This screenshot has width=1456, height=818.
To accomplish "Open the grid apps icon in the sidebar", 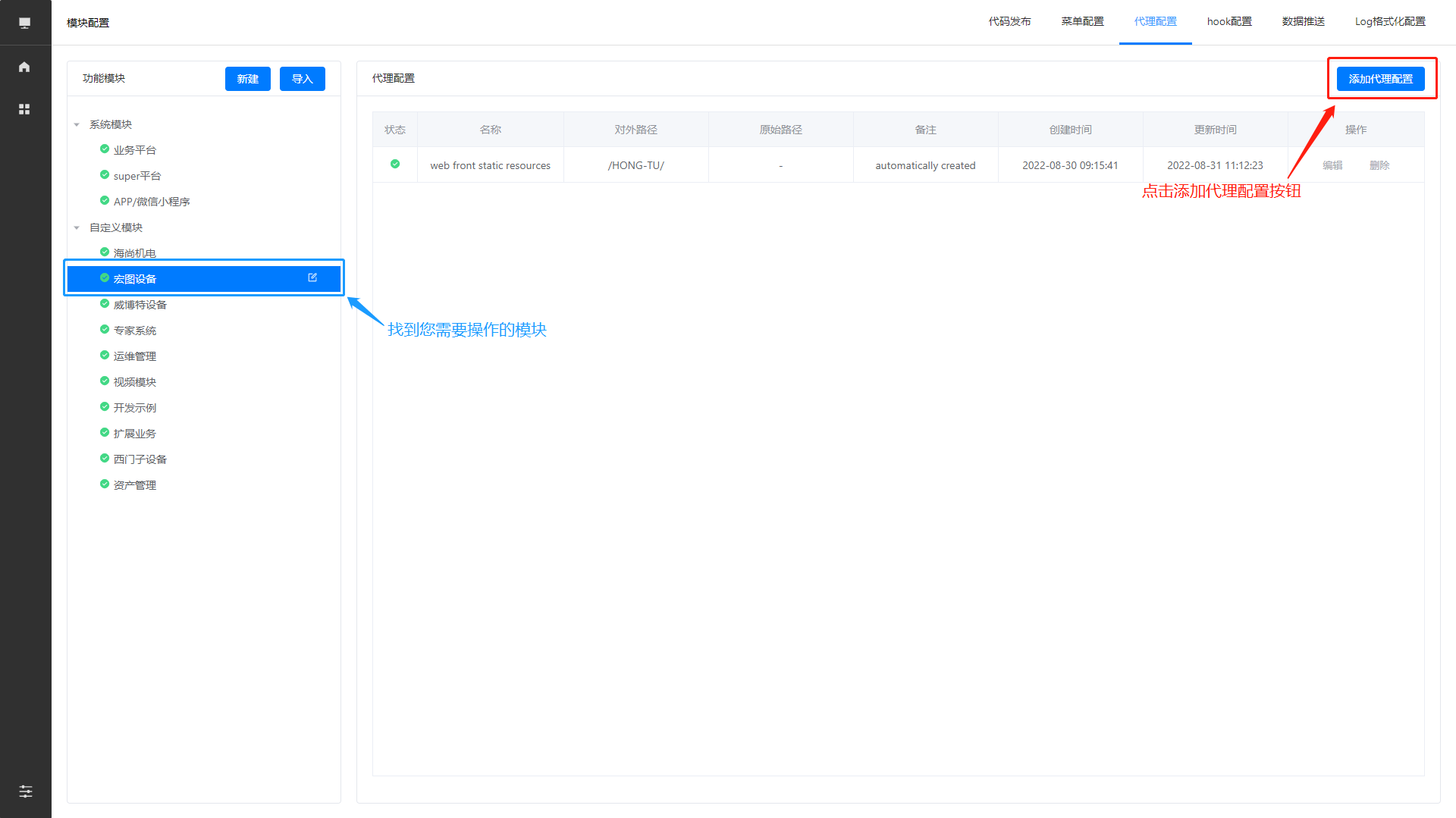I will (x=24, y=109).
